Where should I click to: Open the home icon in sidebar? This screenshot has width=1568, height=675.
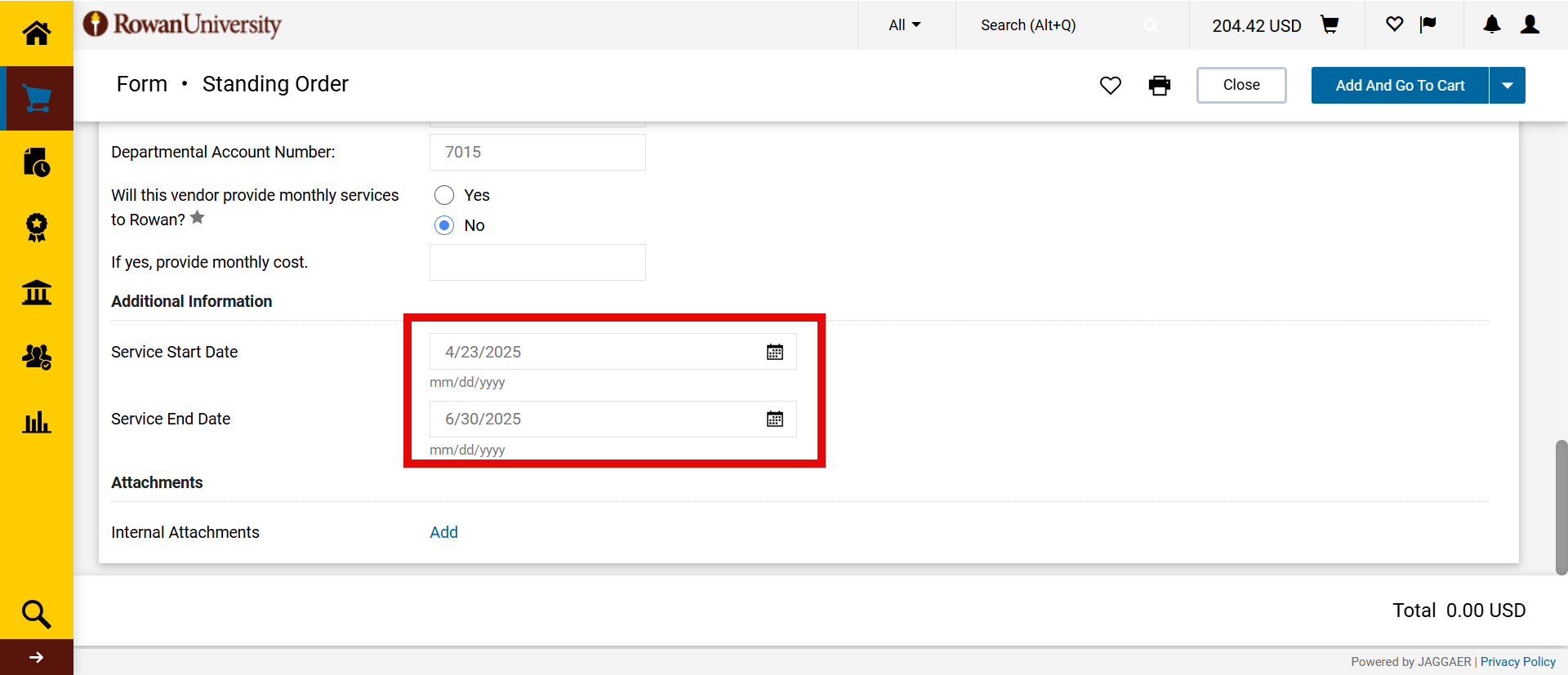36,33
